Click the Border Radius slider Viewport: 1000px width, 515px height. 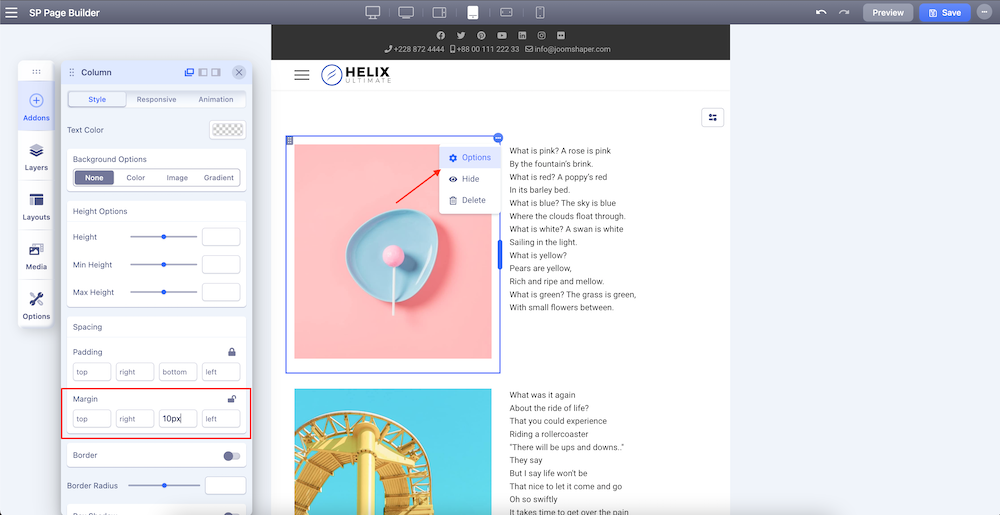164,485
